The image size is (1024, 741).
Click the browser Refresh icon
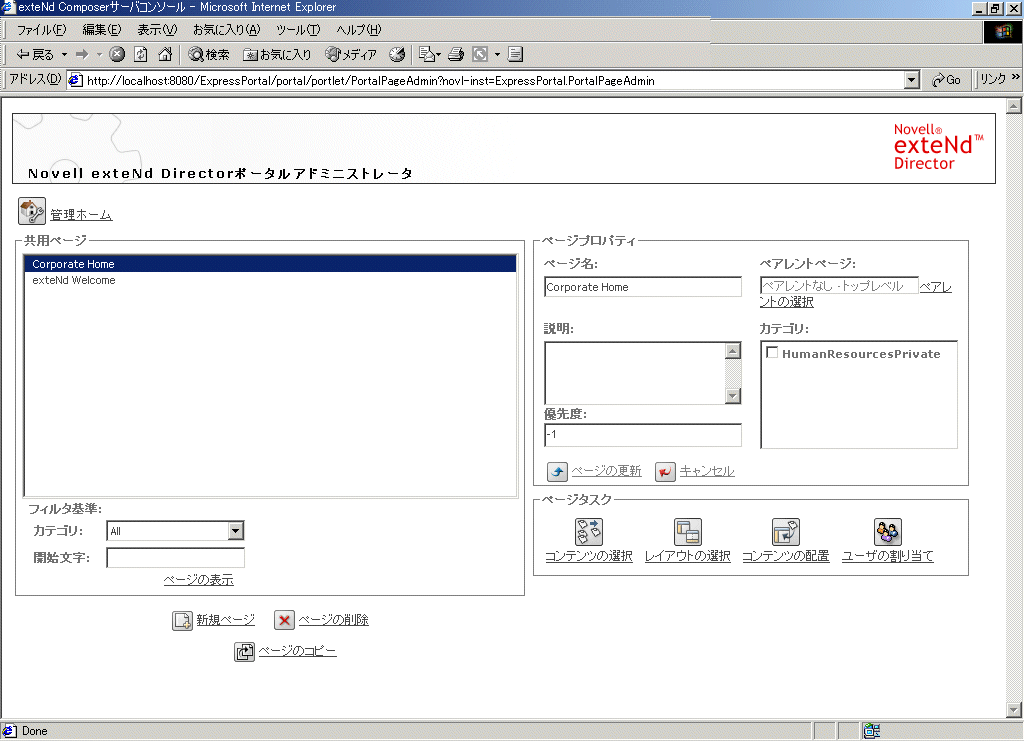click(140, 54)
